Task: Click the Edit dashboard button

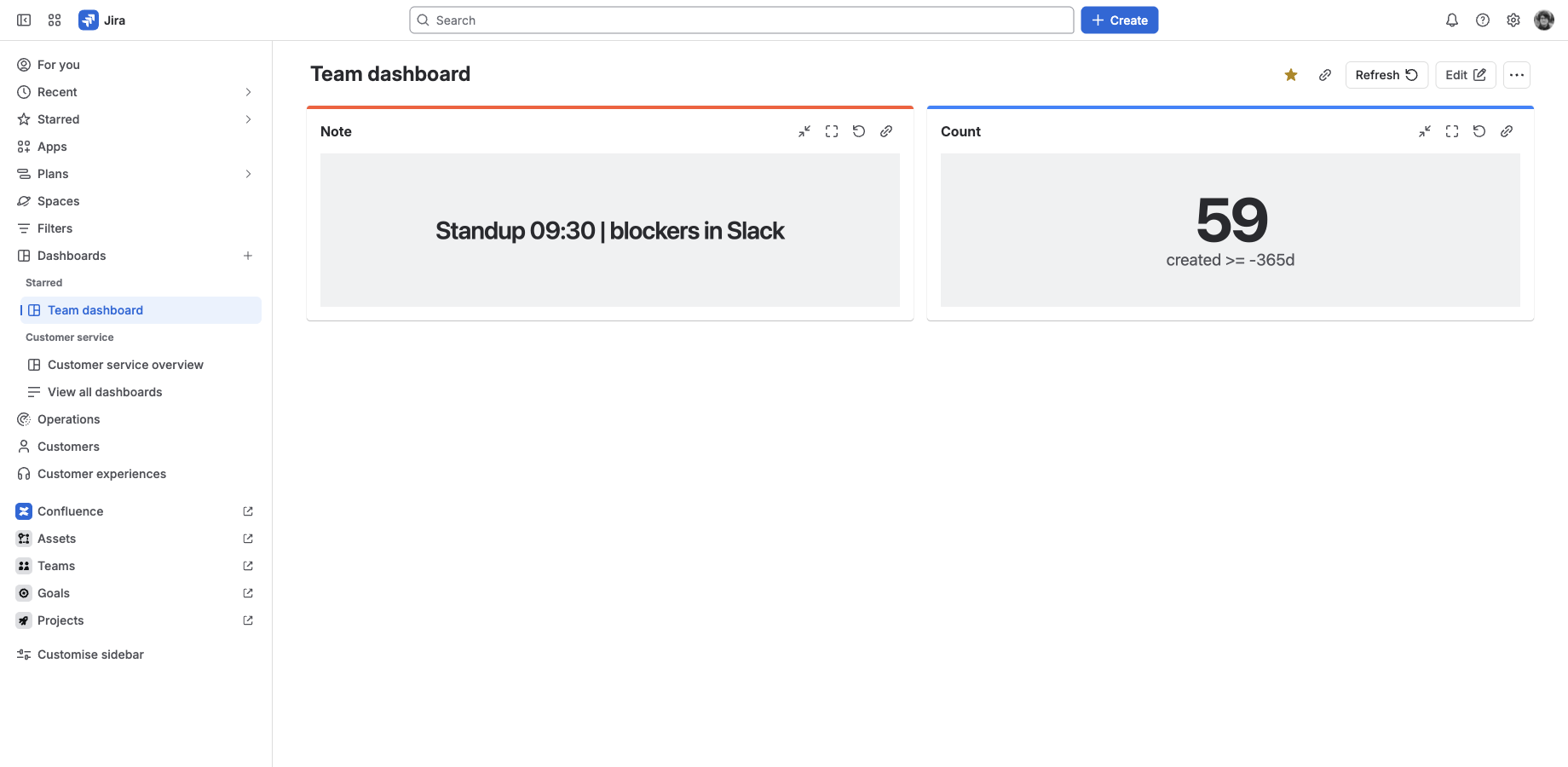Action: click(x=1466, y=75)
